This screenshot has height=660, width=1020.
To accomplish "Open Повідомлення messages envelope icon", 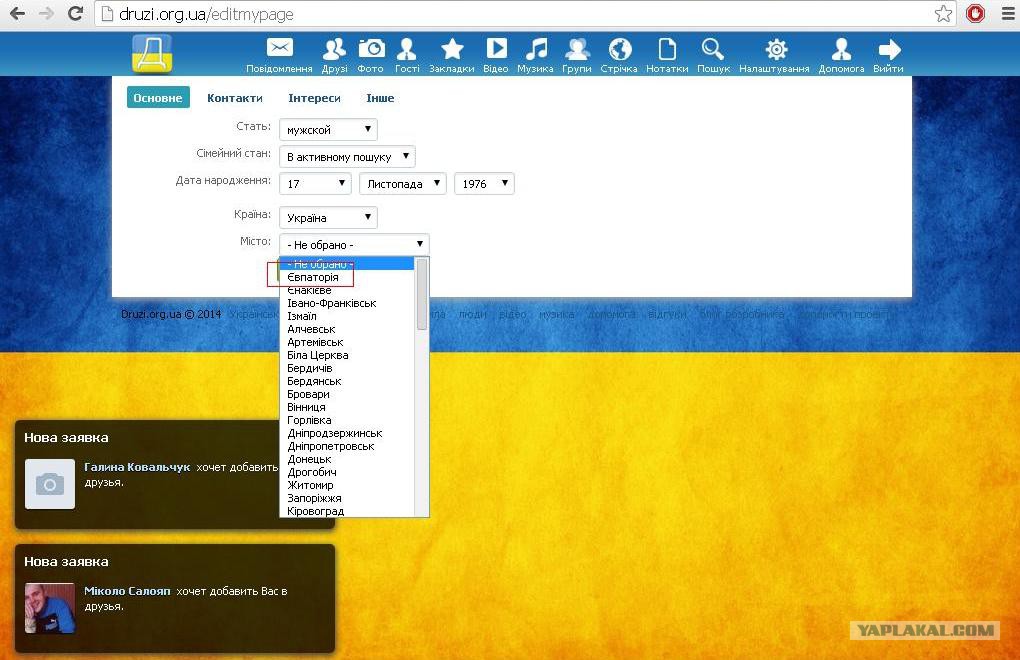I will pyautogui.click(x=280, y=48).
